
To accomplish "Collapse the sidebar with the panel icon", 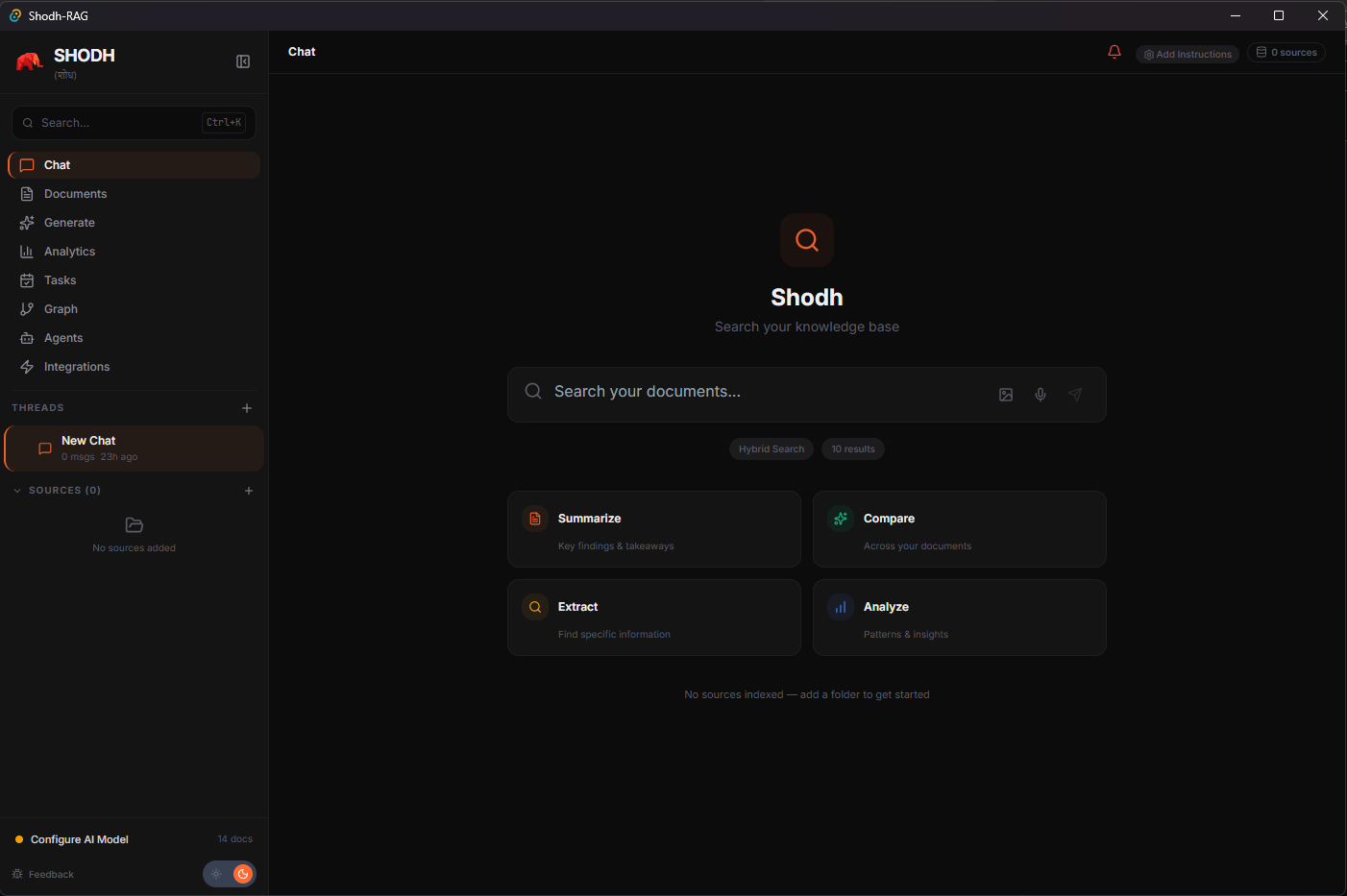I will coord(243,61).
